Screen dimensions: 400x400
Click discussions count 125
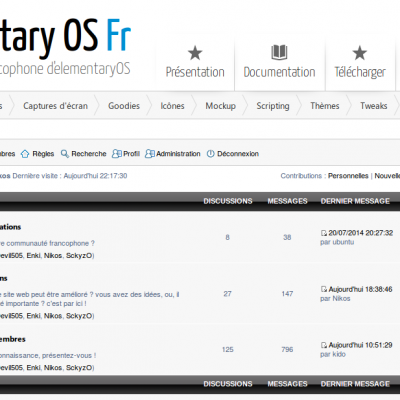(x=228, y=349)
